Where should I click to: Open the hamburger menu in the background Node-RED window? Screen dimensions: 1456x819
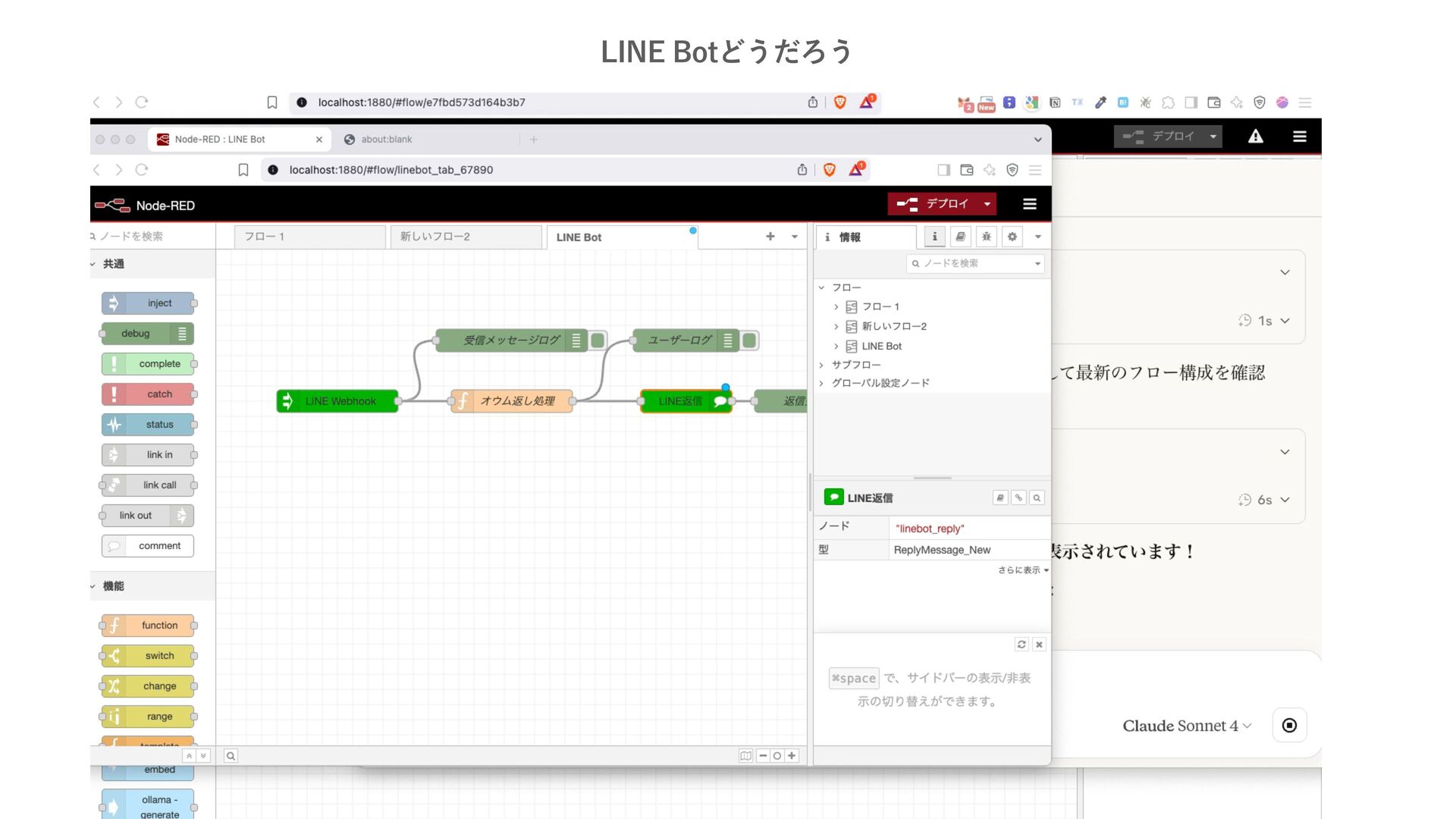1299,136
